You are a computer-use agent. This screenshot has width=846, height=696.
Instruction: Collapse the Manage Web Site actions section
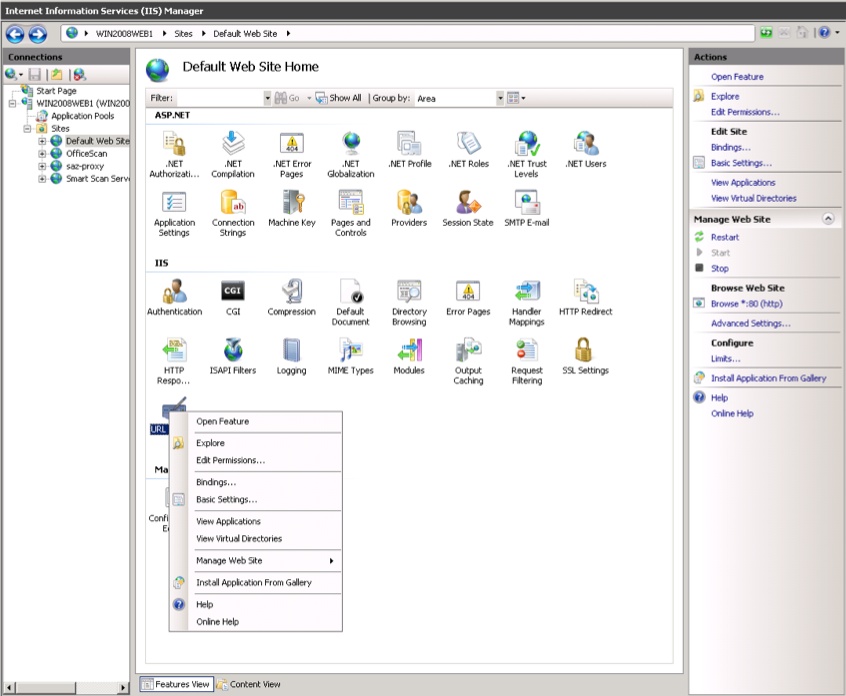pos(828,219)
